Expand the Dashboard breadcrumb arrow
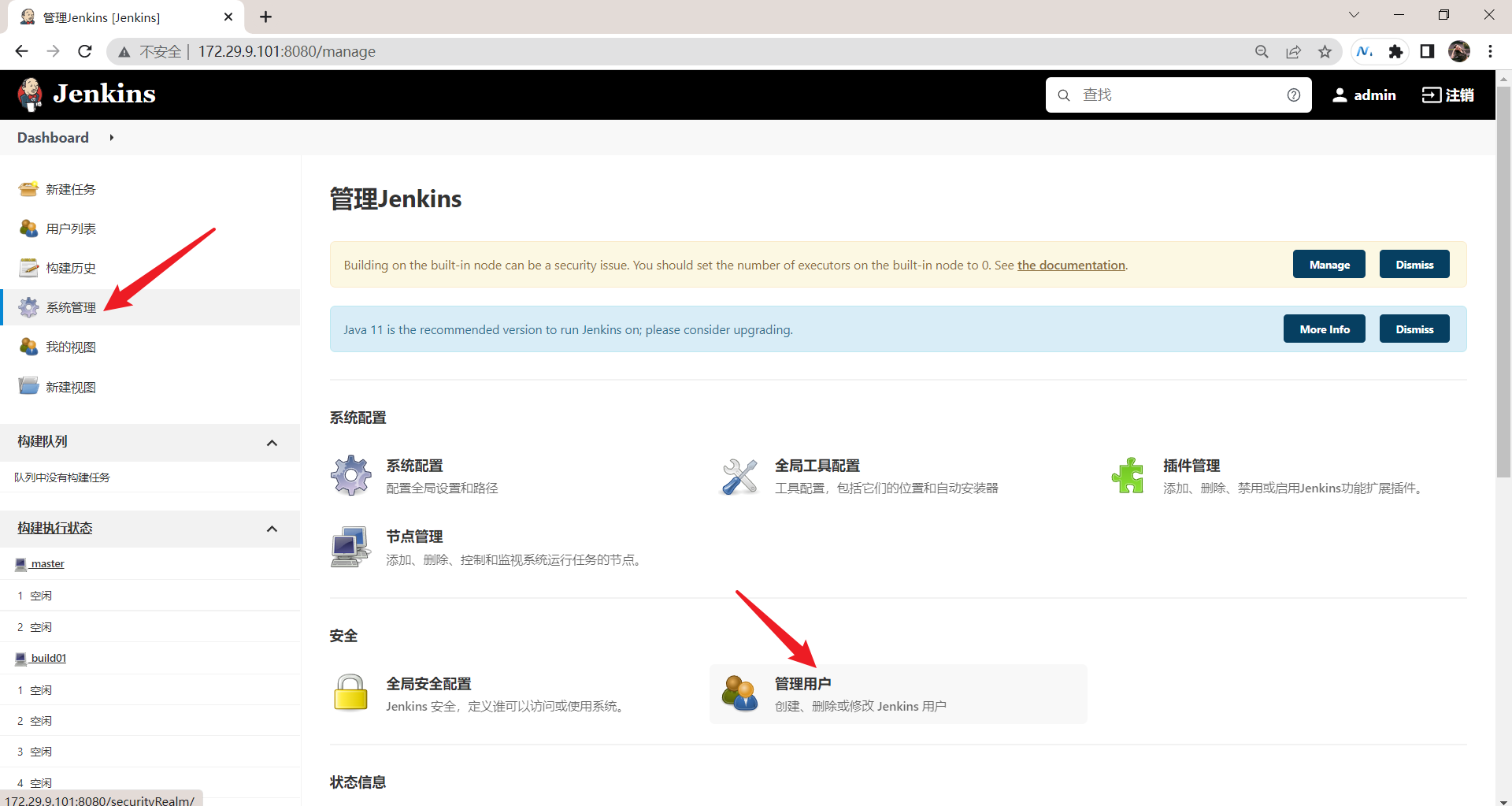The image size is (1512, 806). coord(112,138)
